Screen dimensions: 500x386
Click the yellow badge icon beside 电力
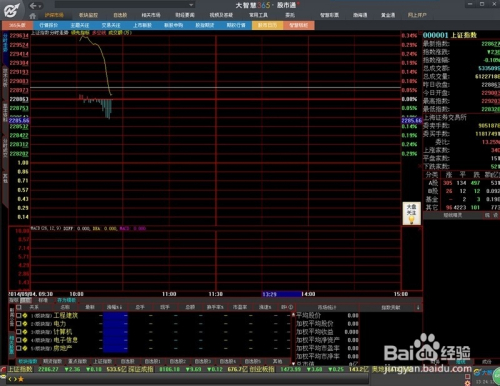pos(25,324)
